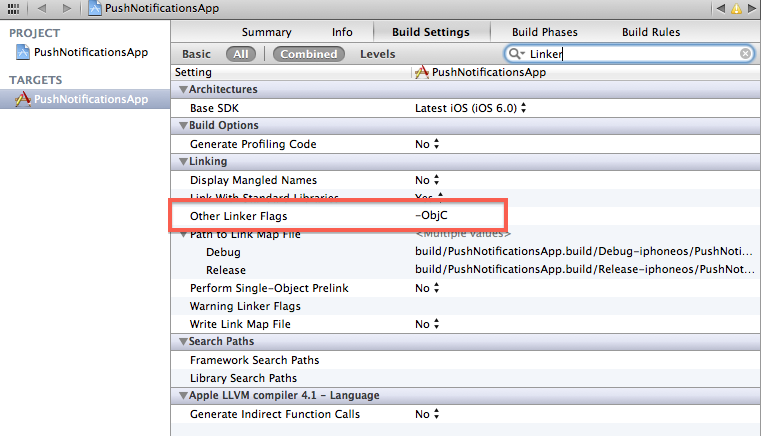The height and width of the screenshot is (436, 761).
Task: Clear the Linker search field
Action: coord(745,53)
